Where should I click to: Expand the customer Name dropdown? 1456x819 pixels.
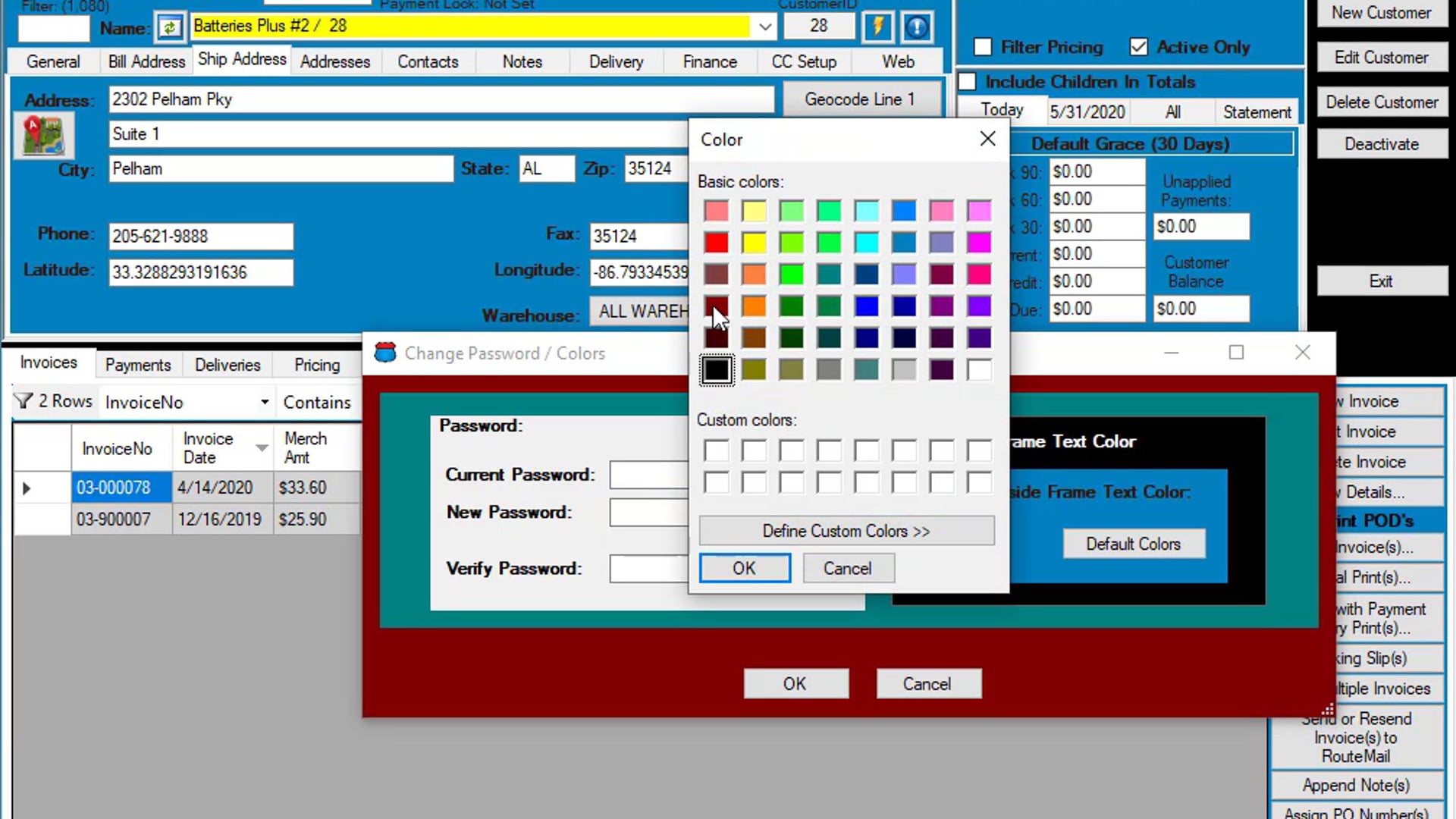[x=764, y=27]
